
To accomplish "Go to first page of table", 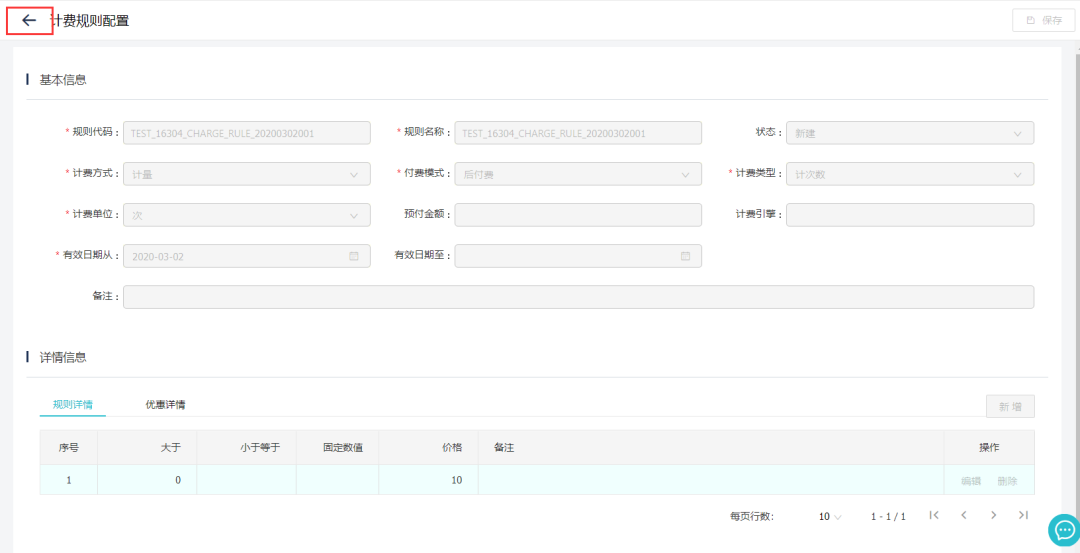I will [933, 515].
